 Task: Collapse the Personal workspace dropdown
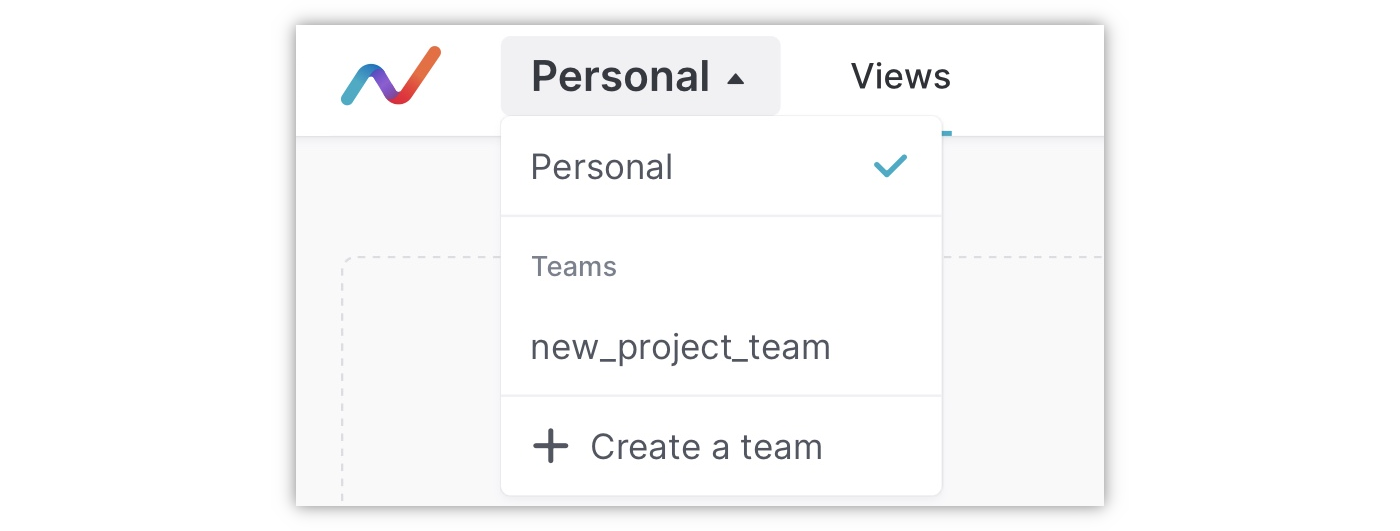pyautogui.click(x=640, y=76)
